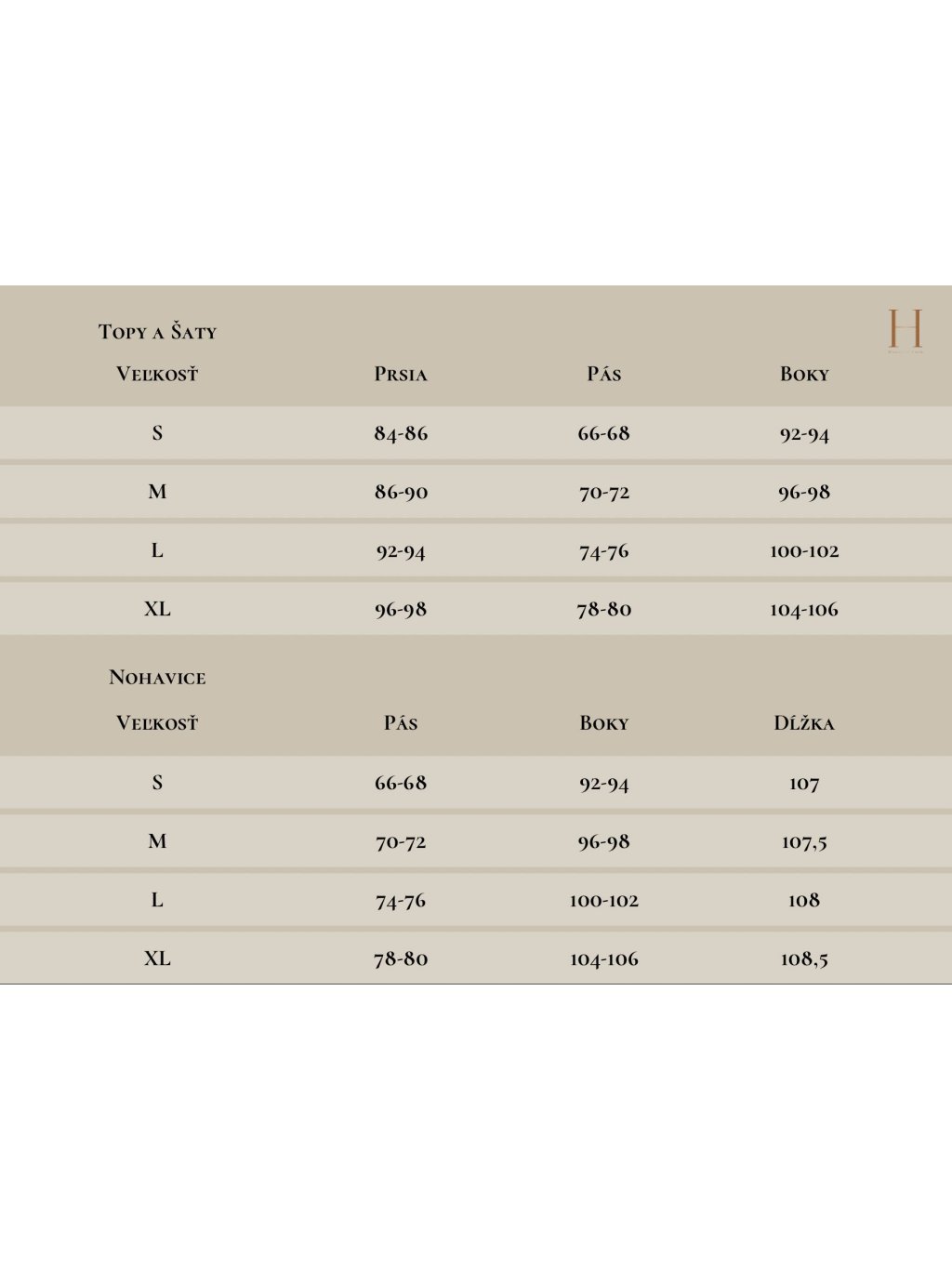Screen dimensions: 952x1269
Task: Click the XL size row in tops table
Action: click(x=157, y=609)
